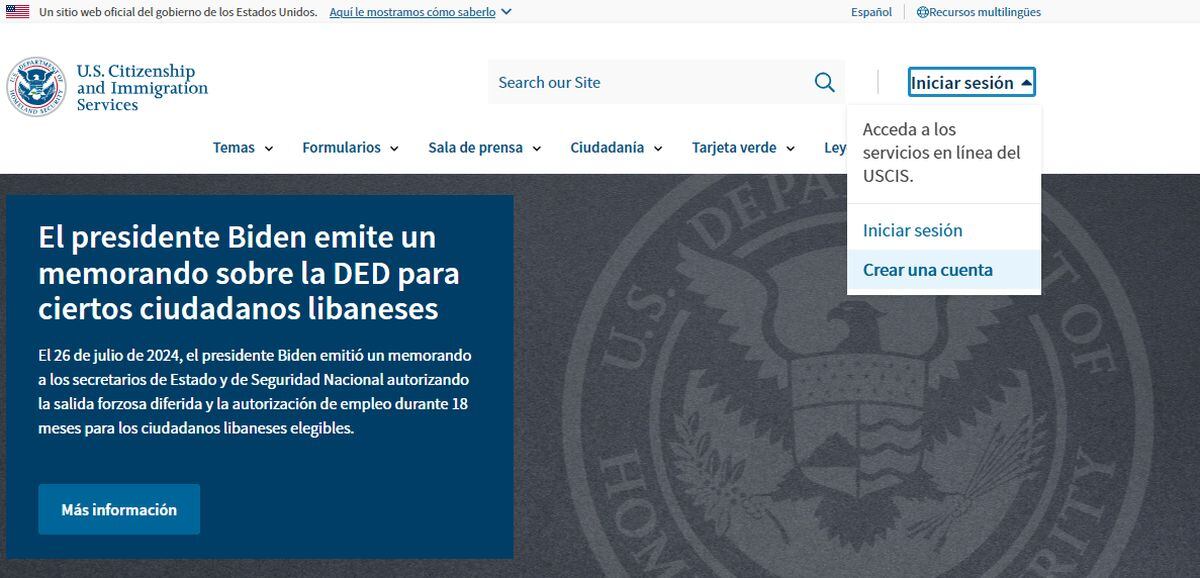1200x578 pixels.
Task: Select 'Crear una cuenta' in the dropdown
Action: pyautogui.click(x=928, y=269)
